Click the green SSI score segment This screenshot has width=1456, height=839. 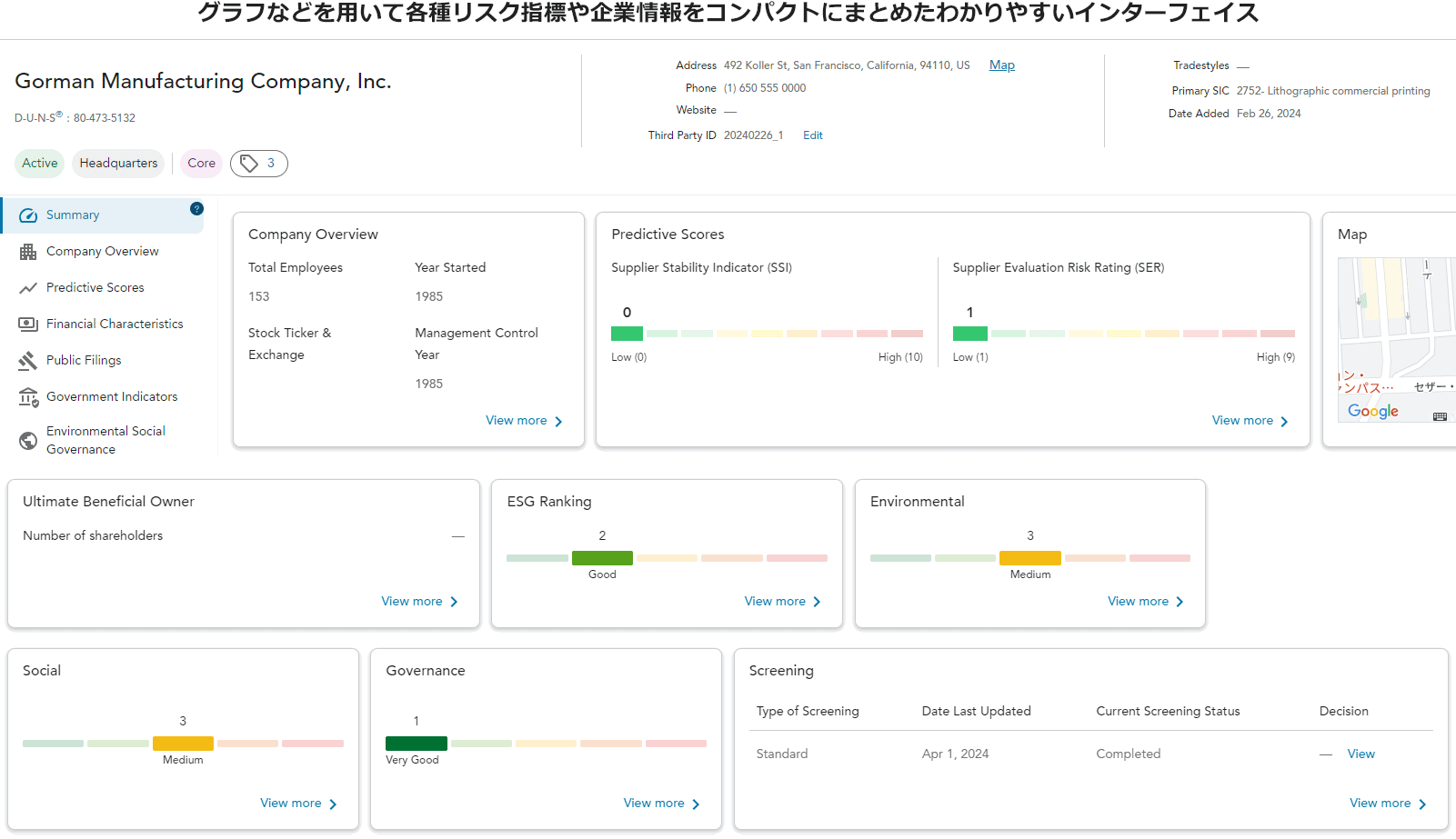pyautogui.click(x=627, y=334)
